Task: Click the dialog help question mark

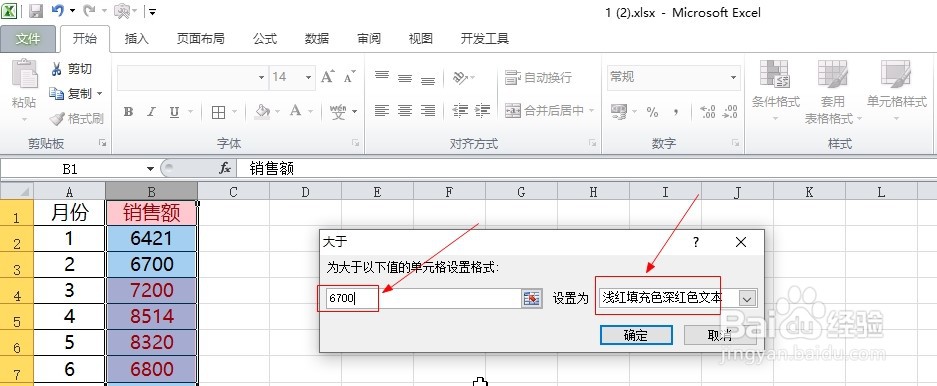Action: coord(696,242)
